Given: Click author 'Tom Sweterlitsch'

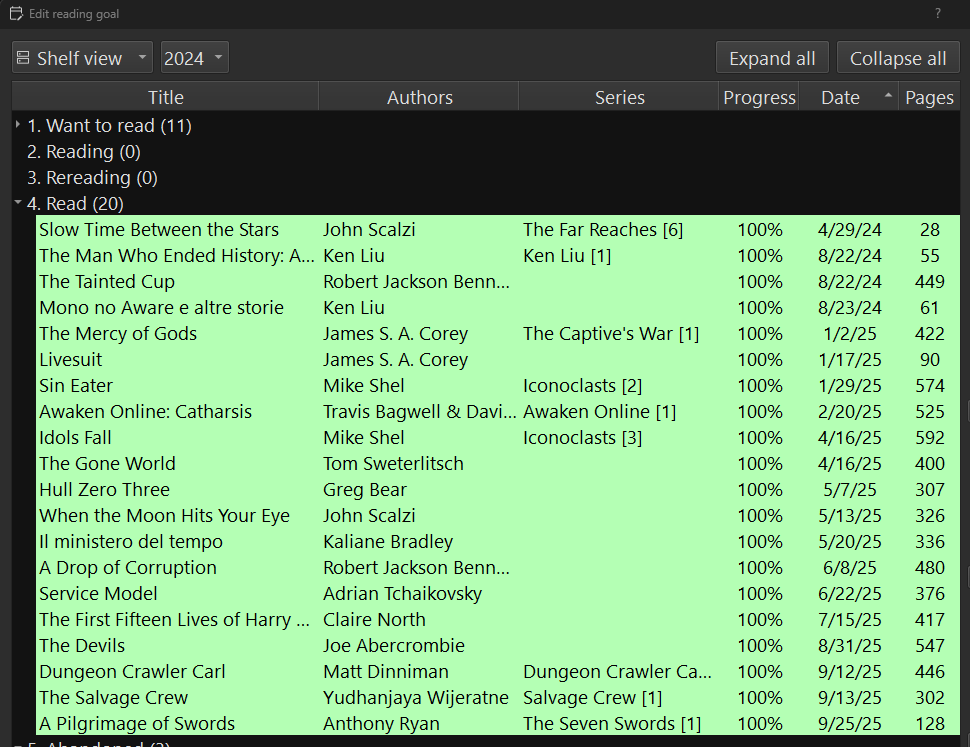Looking at the screenshot, I should pos(393,463).
